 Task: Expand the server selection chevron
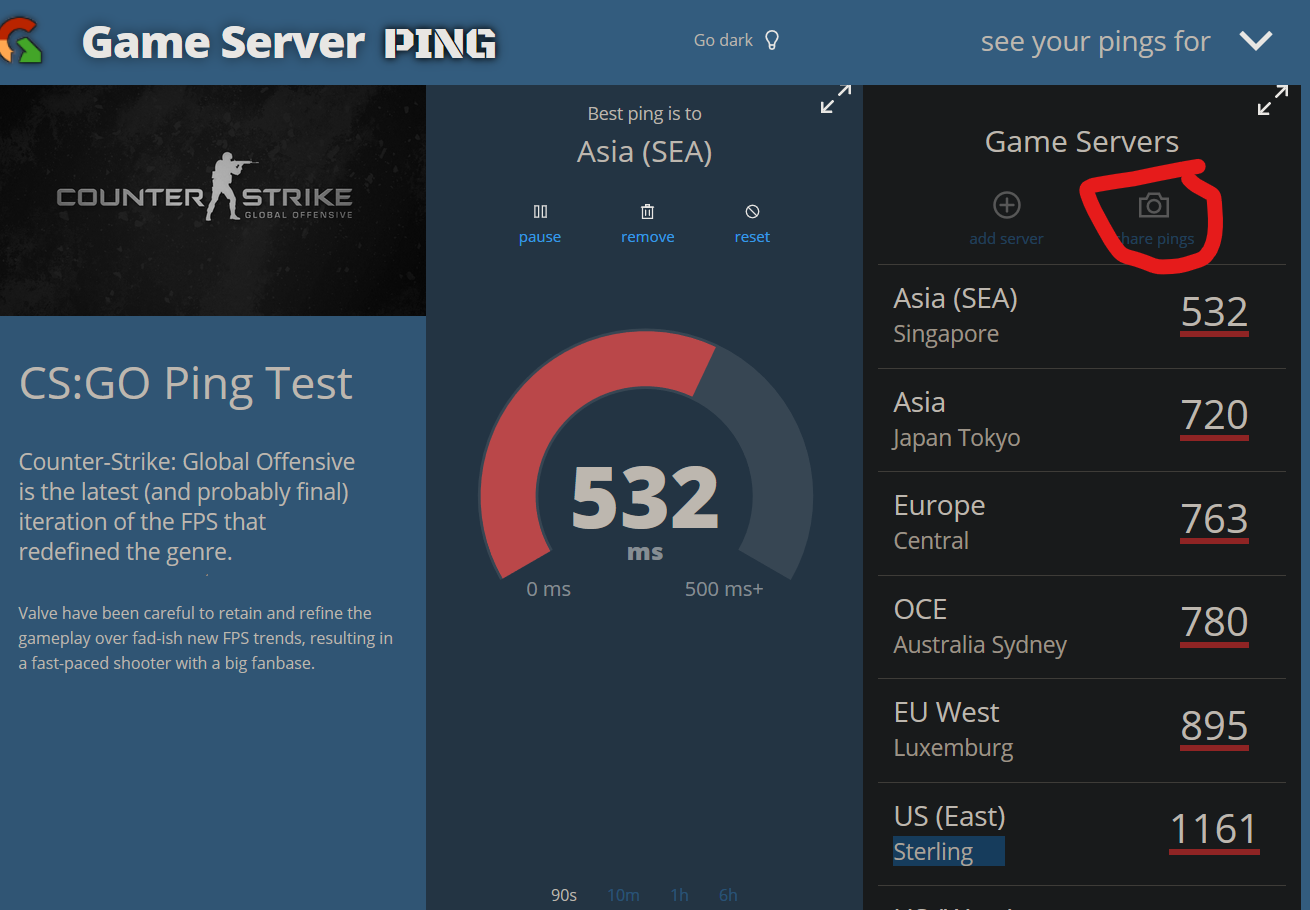(1256, 41)
